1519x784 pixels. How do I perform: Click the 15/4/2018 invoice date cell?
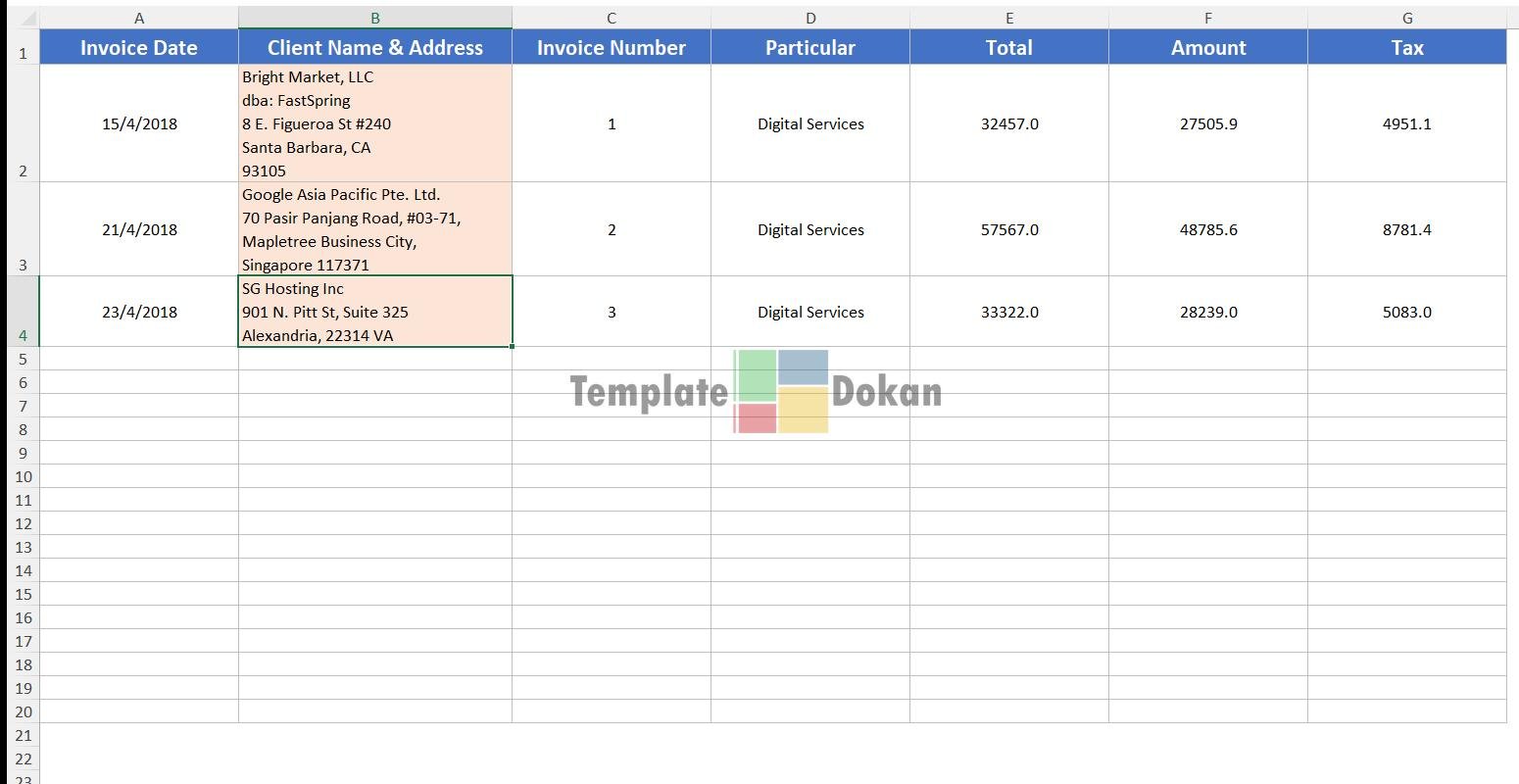[x=139, y=123]
